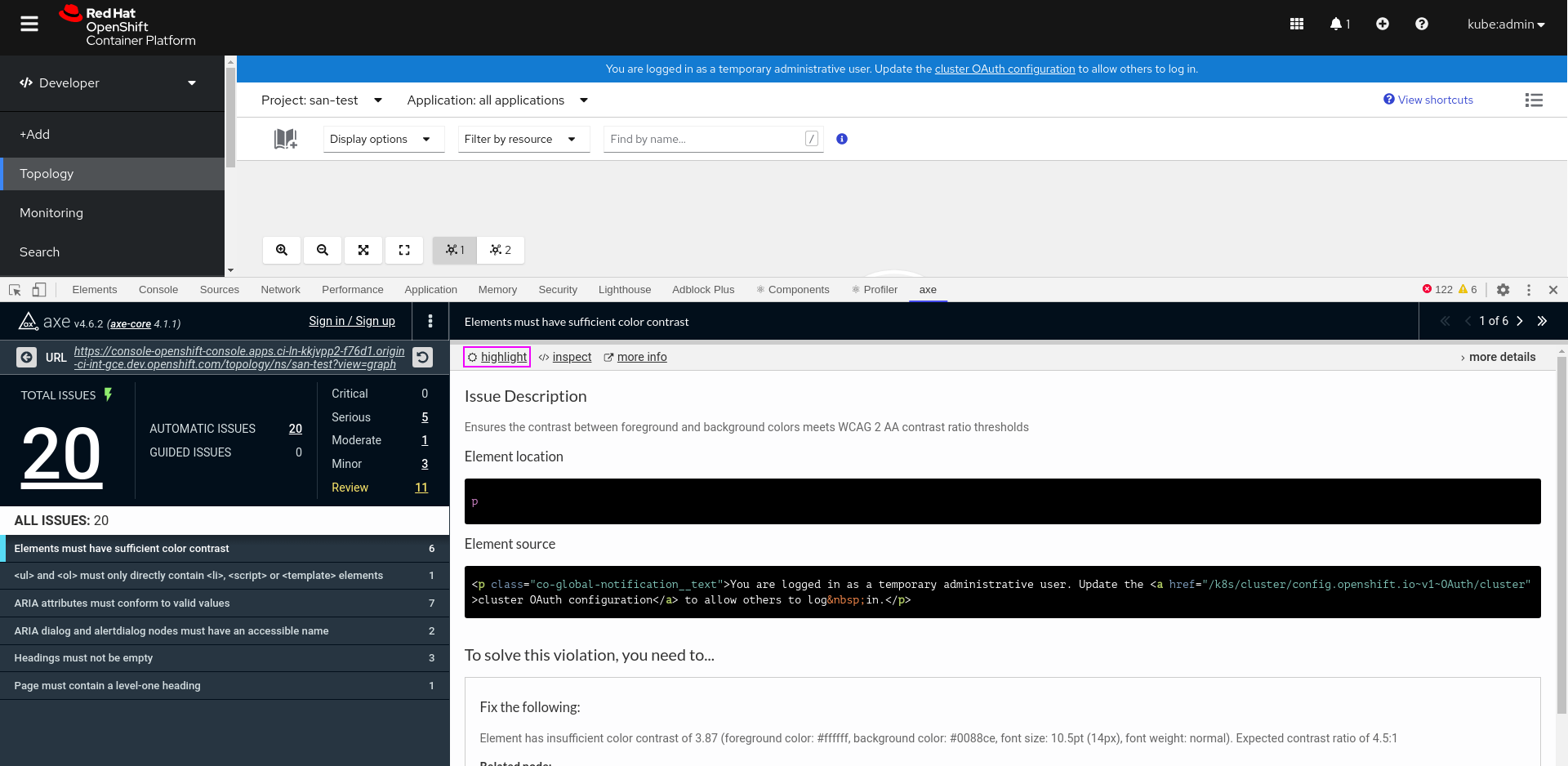Screen dimensions: 1568x766
Task: Click the total issues count 20
Action: click(x=62, y=456)
